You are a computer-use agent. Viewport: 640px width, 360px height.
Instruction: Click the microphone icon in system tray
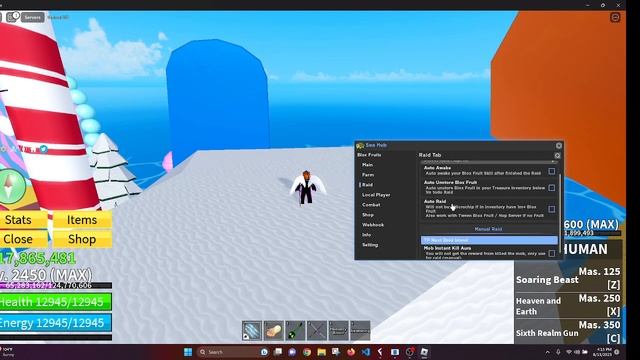coord(558,352)
